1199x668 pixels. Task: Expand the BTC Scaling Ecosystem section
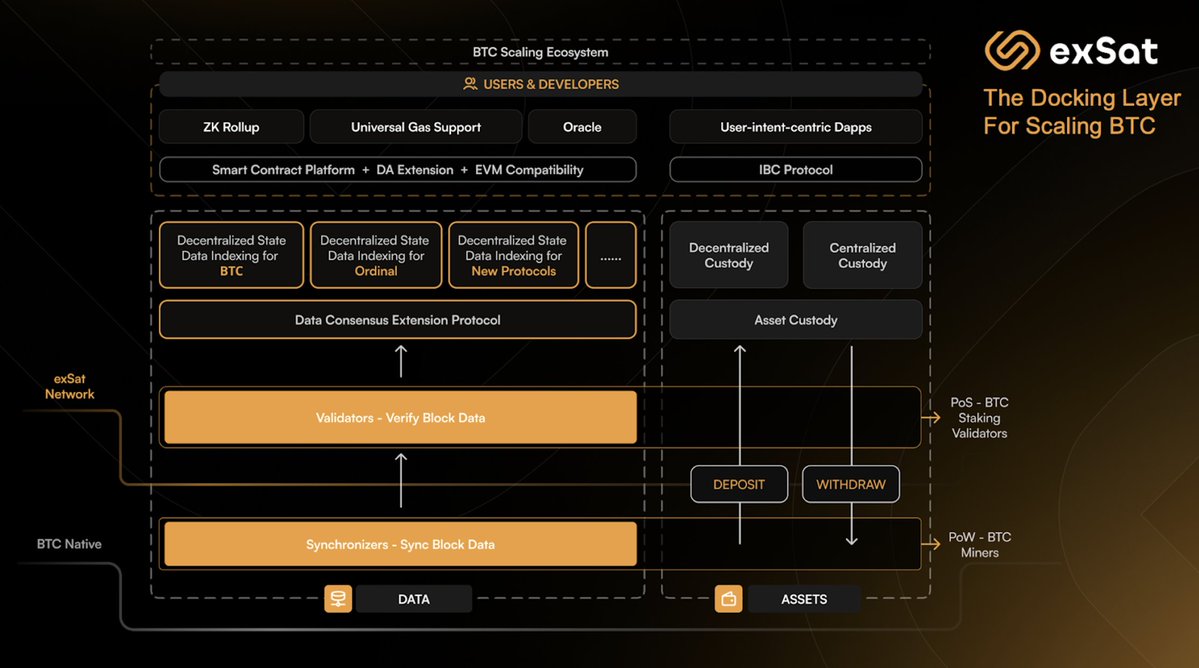point(540,52)
